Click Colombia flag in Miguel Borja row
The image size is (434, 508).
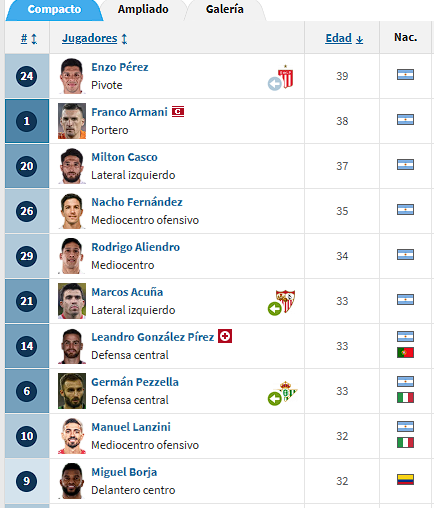405,479
